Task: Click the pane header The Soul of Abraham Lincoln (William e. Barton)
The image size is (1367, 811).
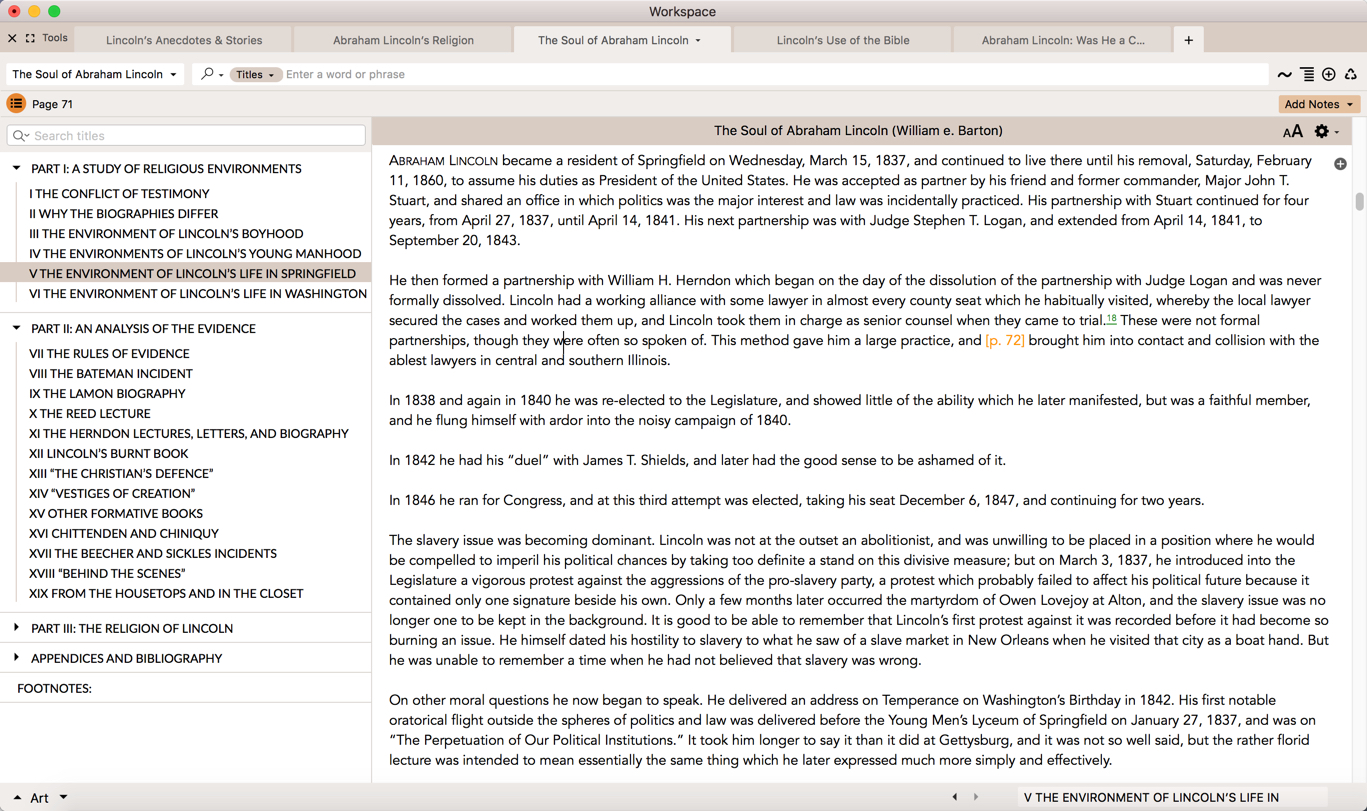Action: tap(858, 131)
